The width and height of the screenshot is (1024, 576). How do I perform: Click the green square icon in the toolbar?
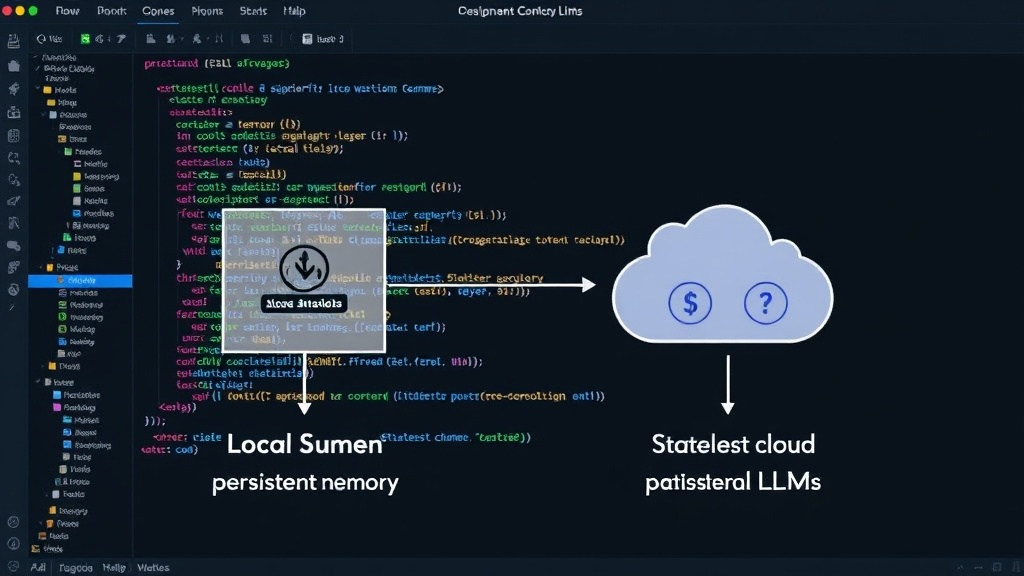85,39
